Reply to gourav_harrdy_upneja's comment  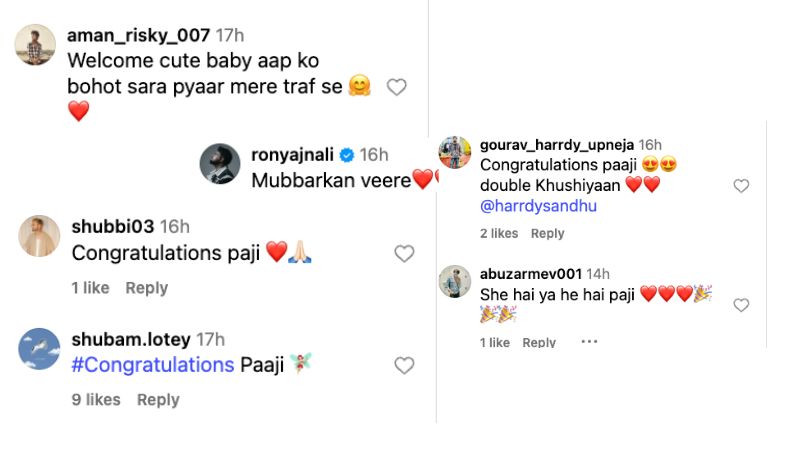(x=547, y=233)
